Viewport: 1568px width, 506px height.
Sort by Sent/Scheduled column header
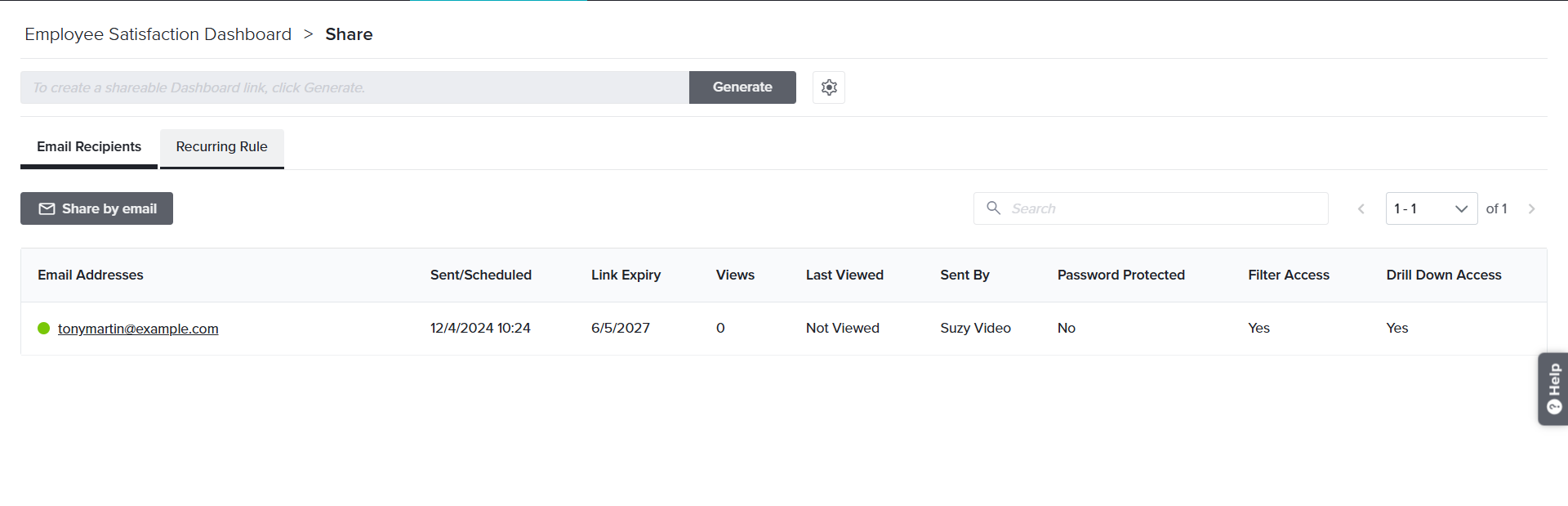coord(480,275)
